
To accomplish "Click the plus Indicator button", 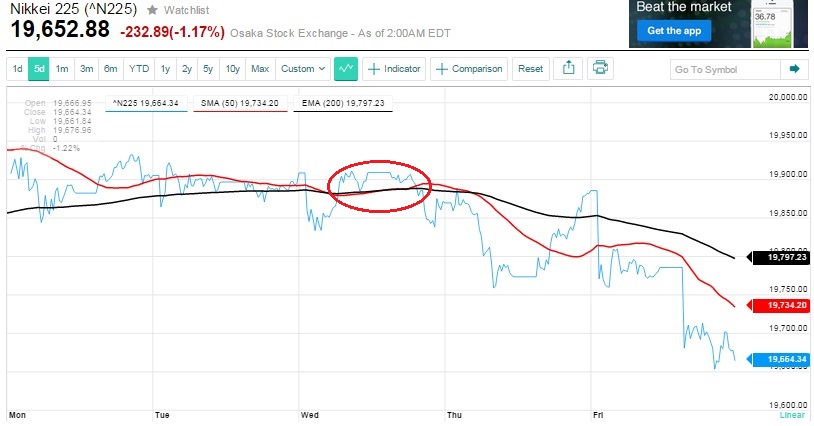I will (395, 69).
